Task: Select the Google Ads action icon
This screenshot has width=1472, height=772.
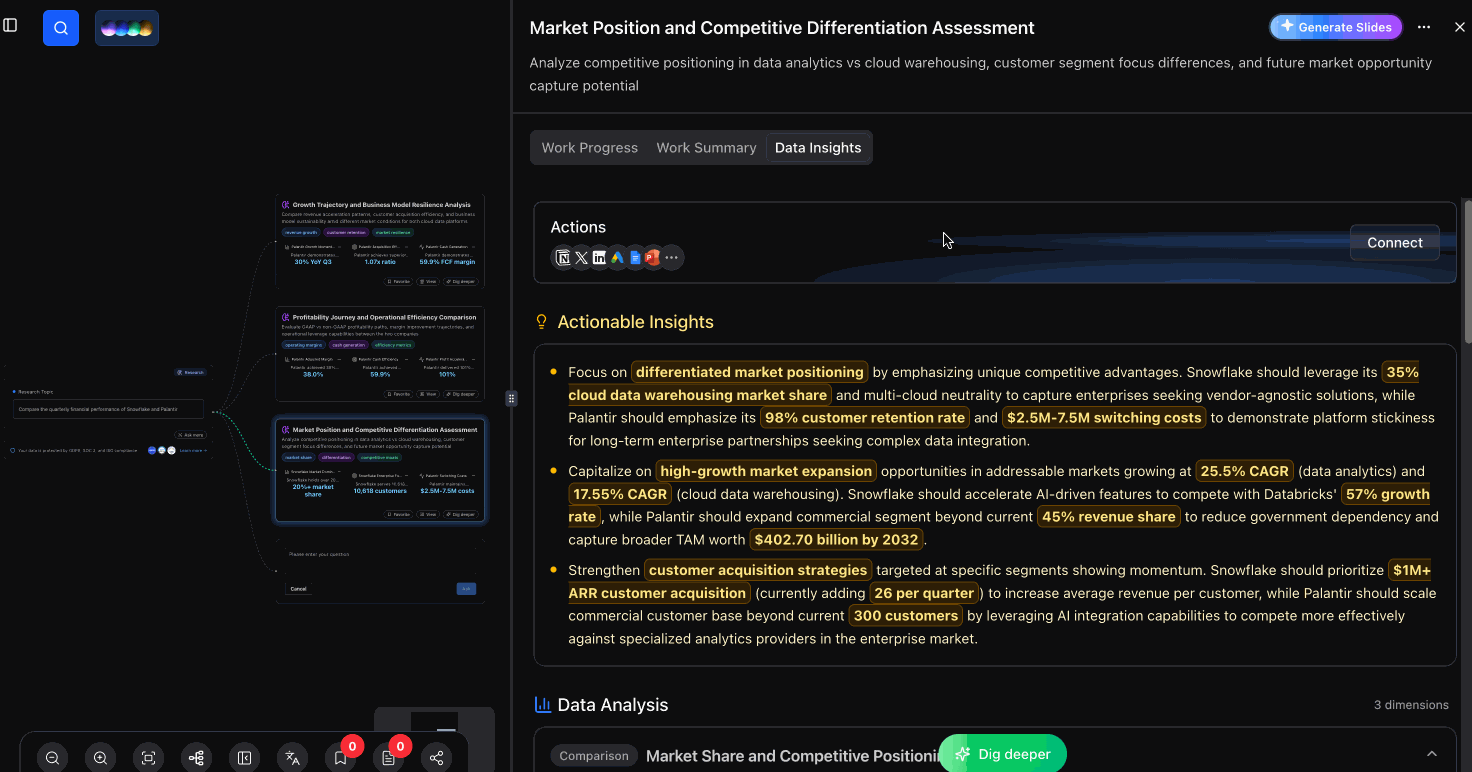Action: click(617, 257)
